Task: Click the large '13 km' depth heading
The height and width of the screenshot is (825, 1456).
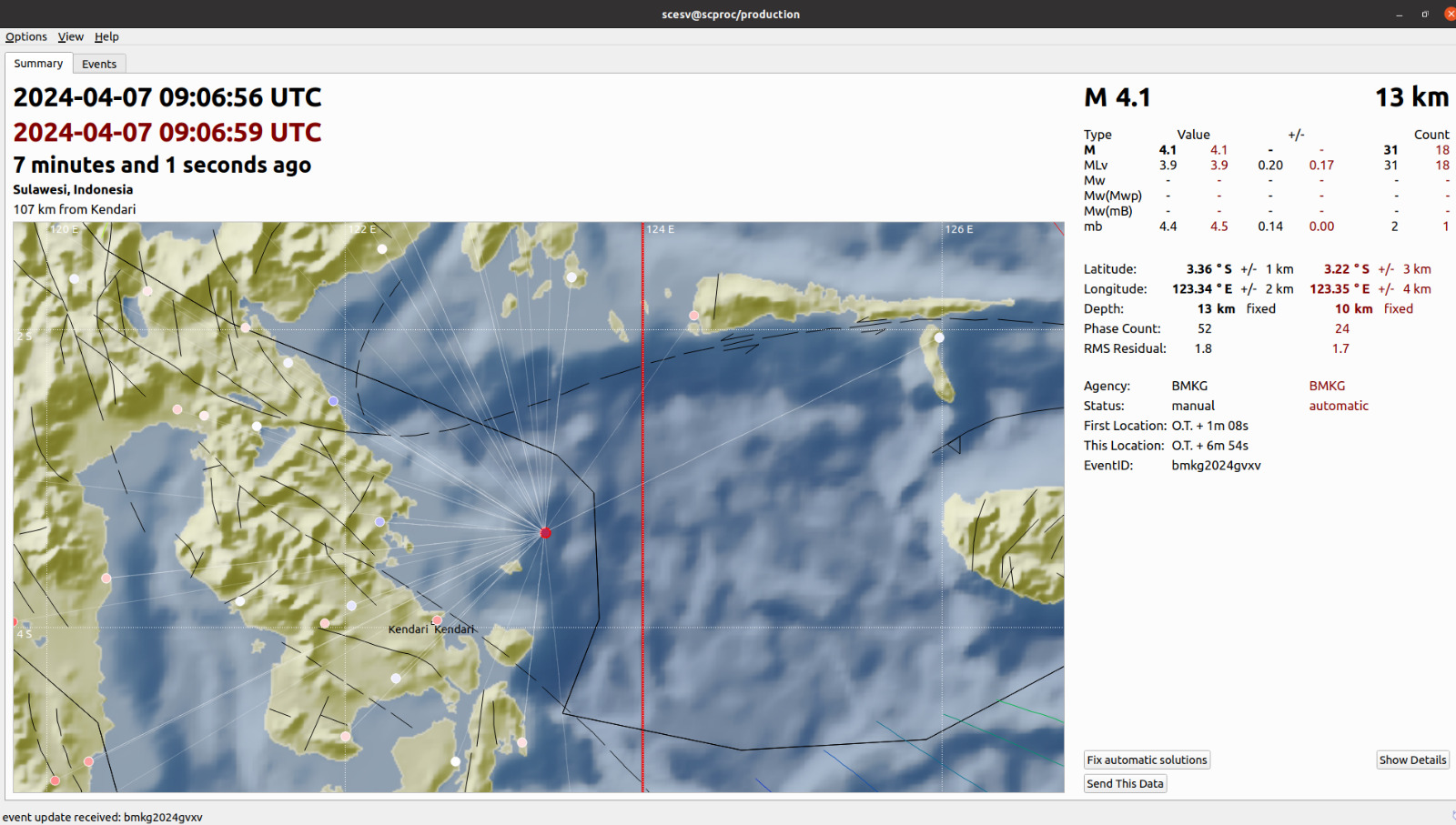Action: pyautogui.click(x=1411, y=97)
